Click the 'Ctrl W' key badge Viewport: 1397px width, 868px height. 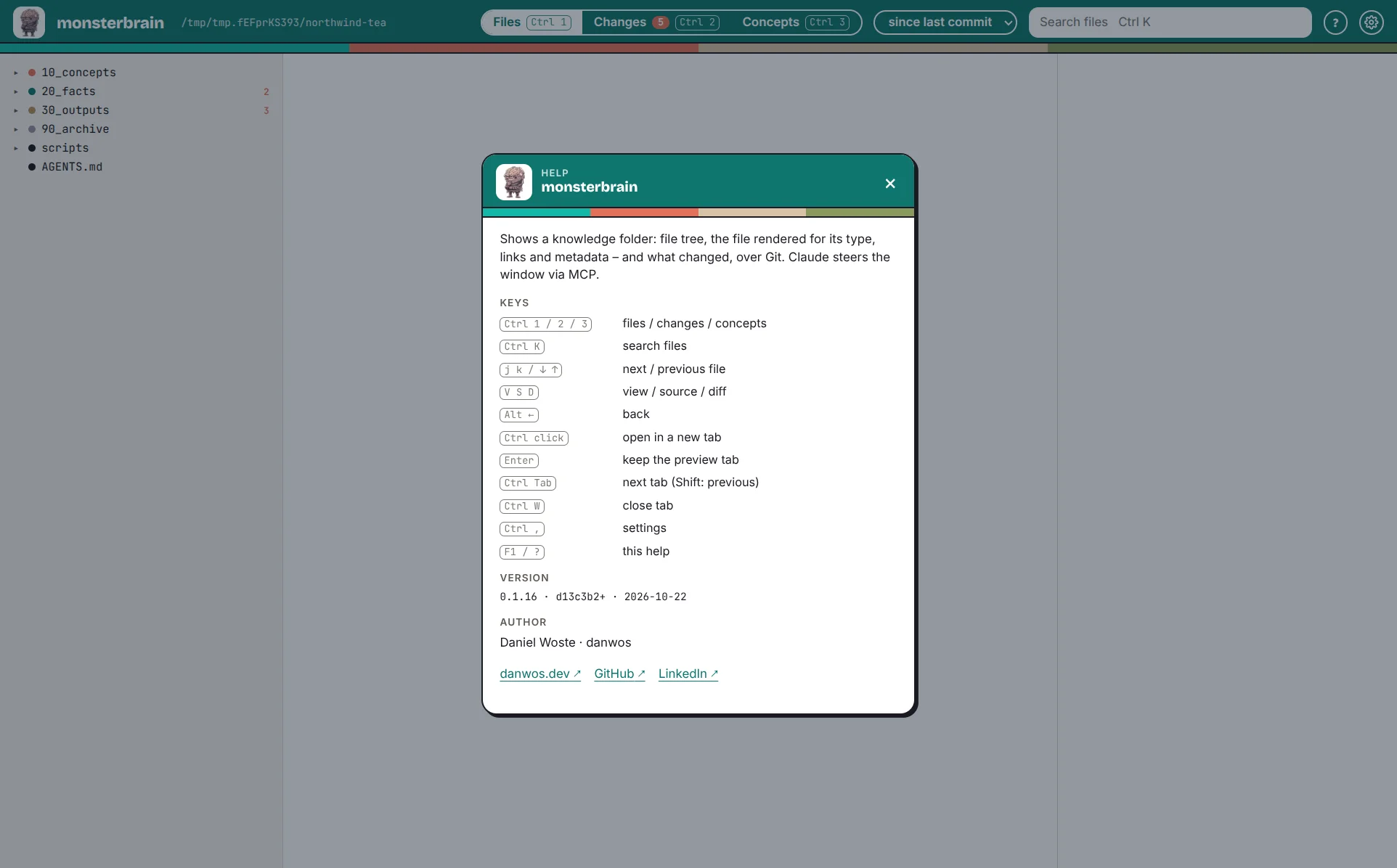point(522,507)
